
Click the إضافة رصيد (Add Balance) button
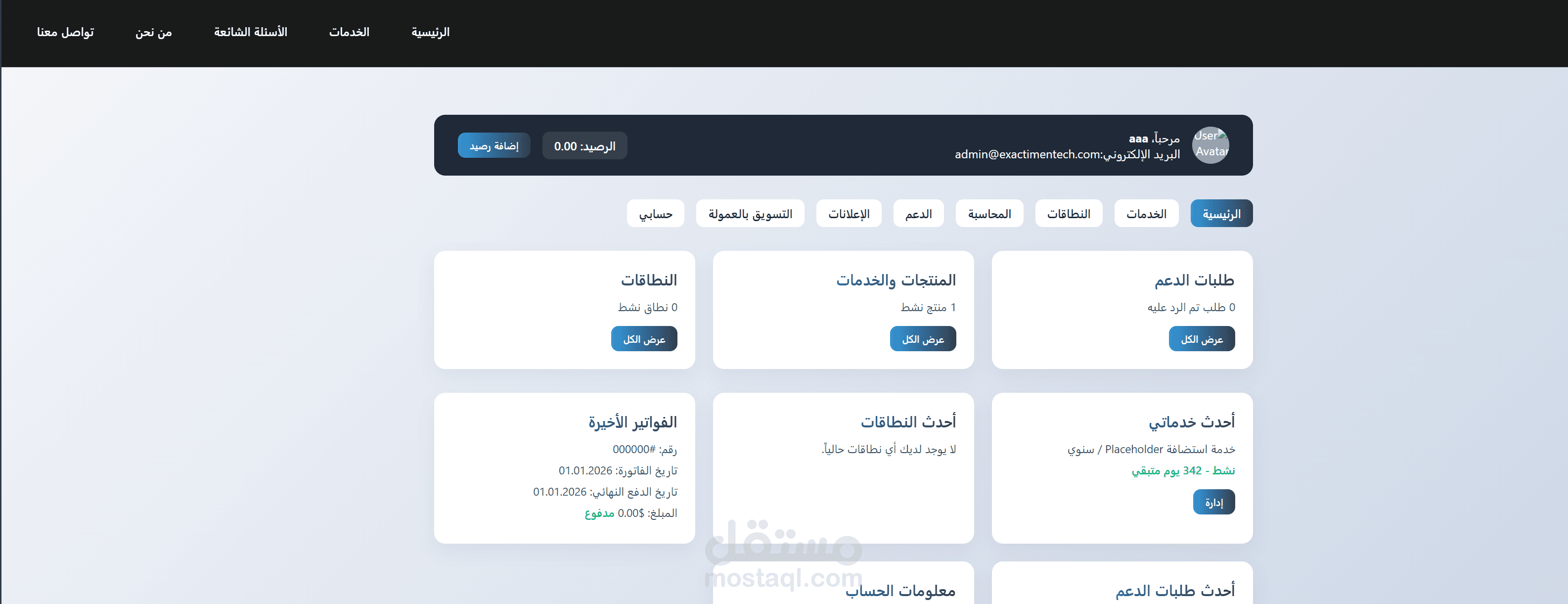click(x=493, y=145)
